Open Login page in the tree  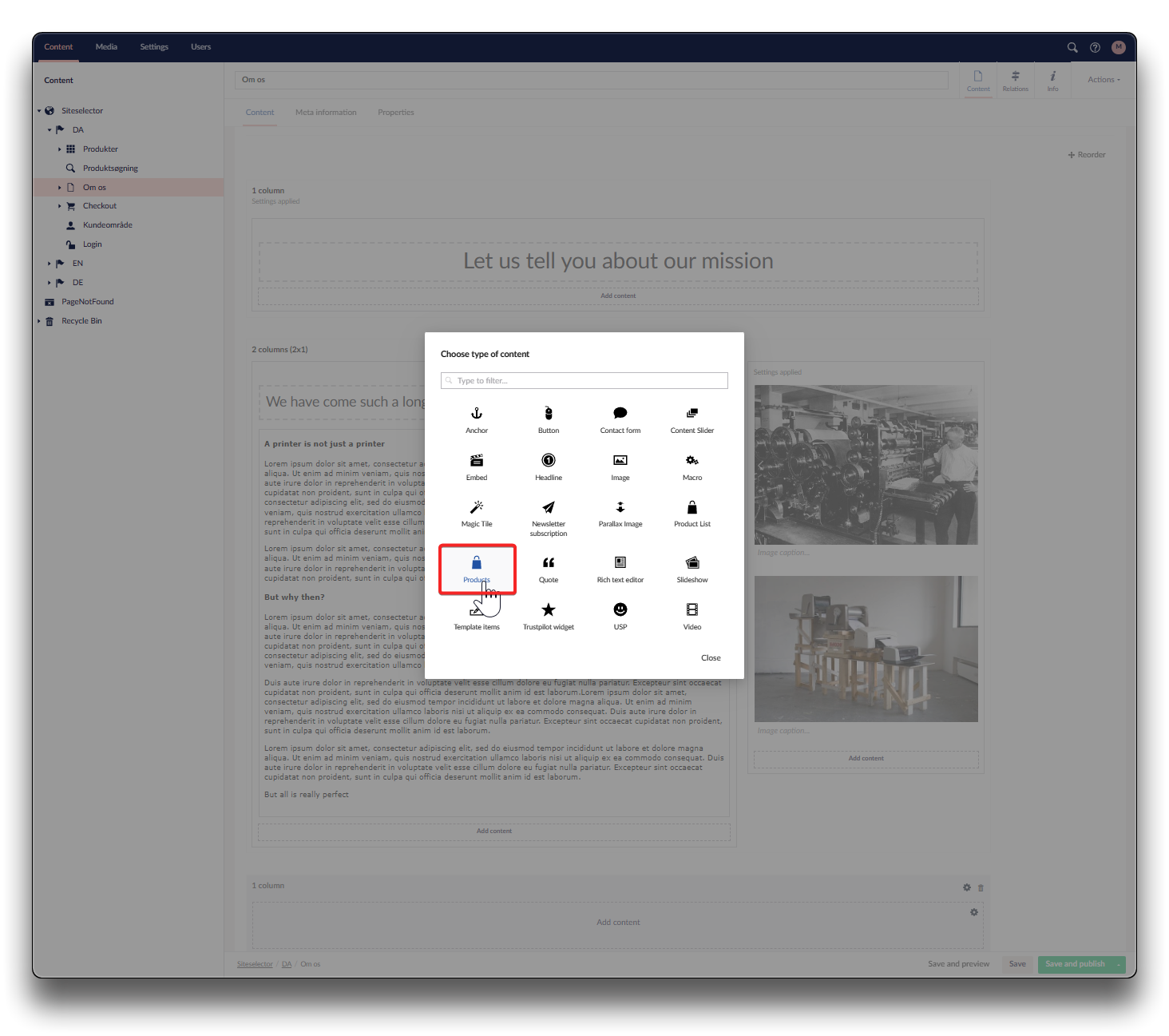point(93,244)
